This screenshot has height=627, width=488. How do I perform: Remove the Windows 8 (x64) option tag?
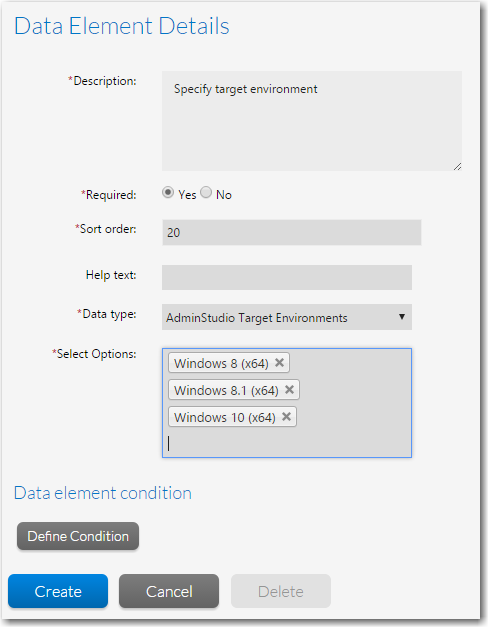pyautogui.click(x=280, y=363)
